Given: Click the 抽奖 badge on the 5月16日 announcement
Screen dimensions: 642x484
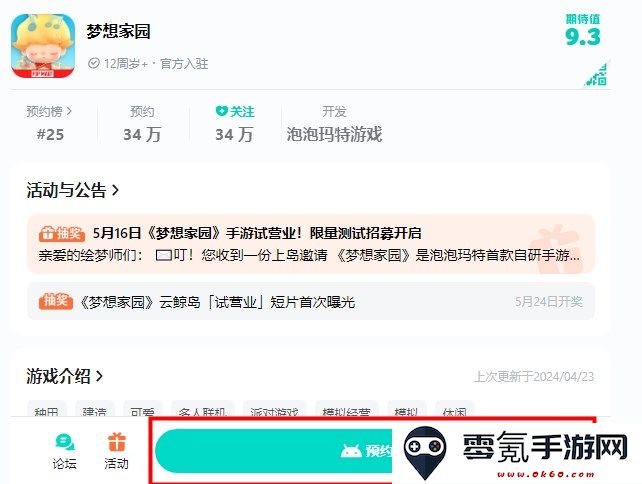Looking at the screenshot, I should [x=62, y=233].
